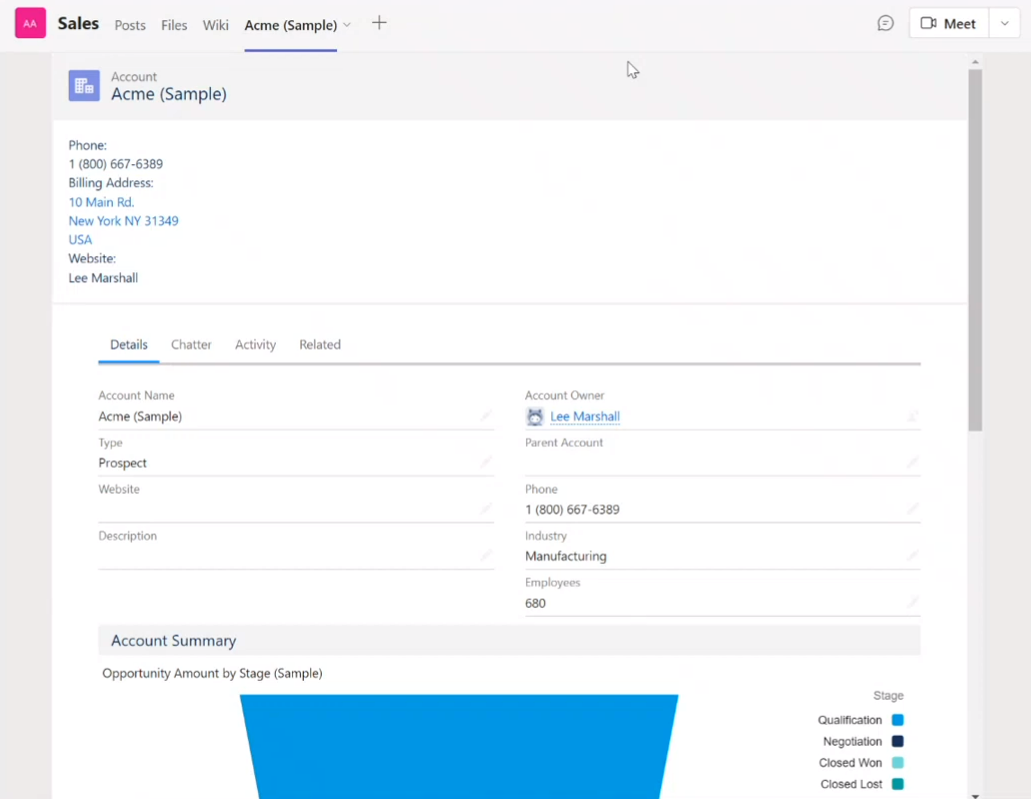Switch to the Chatter tab
The height and width of the screenshot is (799, 1031).
[x=191, y=344]
